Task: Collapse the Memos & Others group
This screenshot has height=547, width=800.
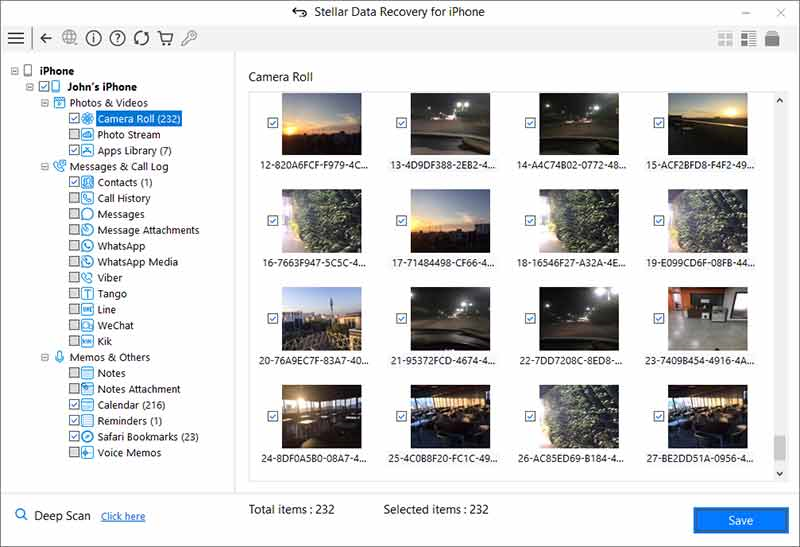Action: pos(45,357)
